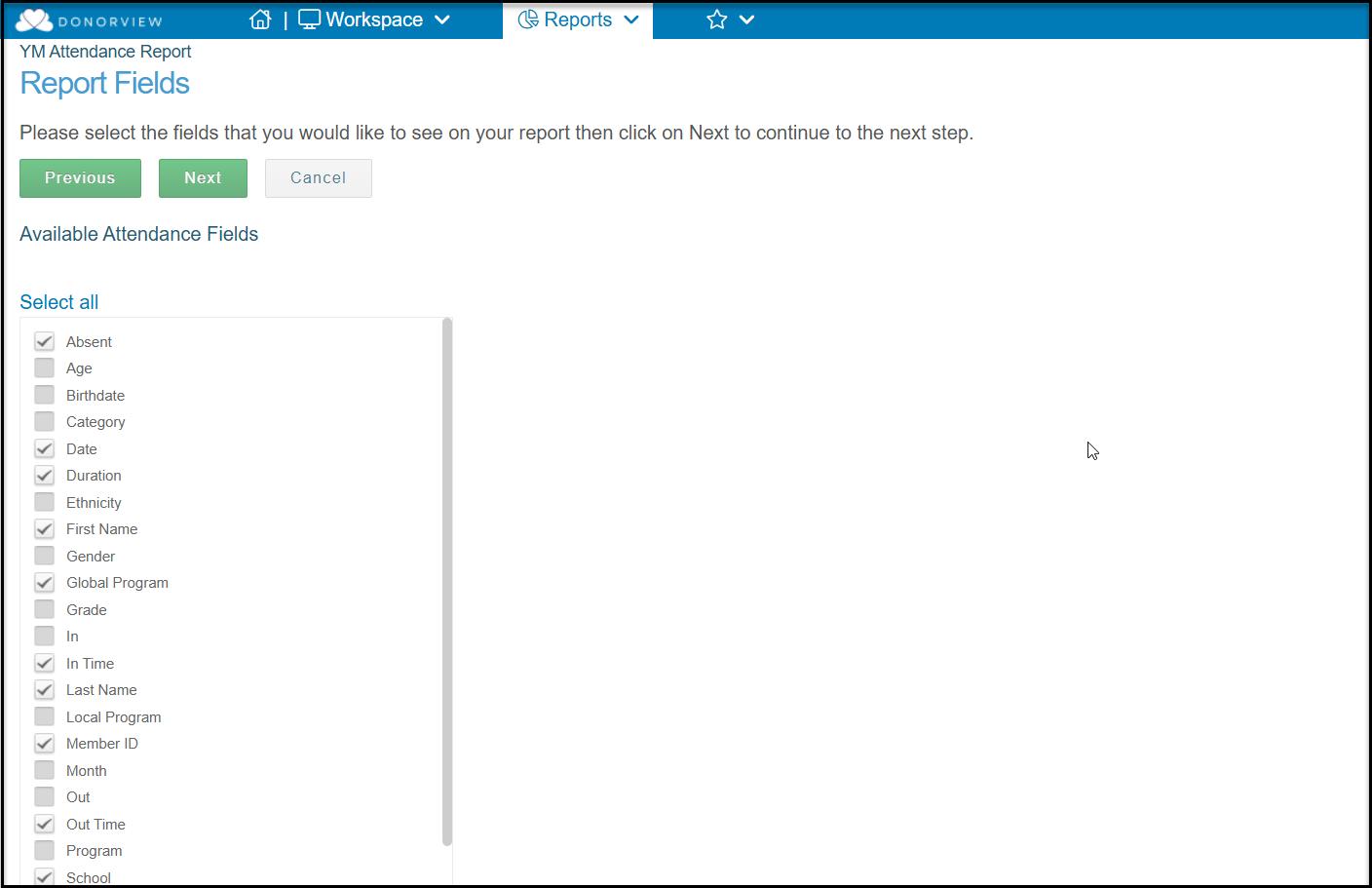
Task: Uncheck the Absent checkbox
Action: (44, 341)
